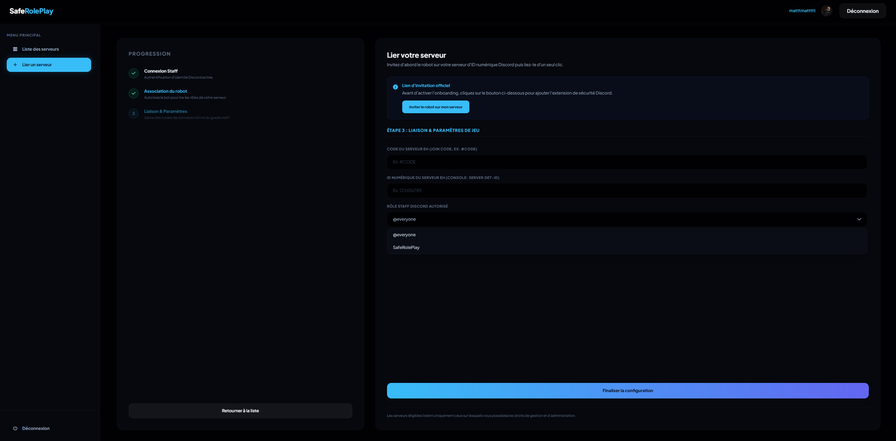Image resolution: width=896 pixels, height=441 pixels.
Task: Click the info icon in invitation banner
Action: (395, 87)
